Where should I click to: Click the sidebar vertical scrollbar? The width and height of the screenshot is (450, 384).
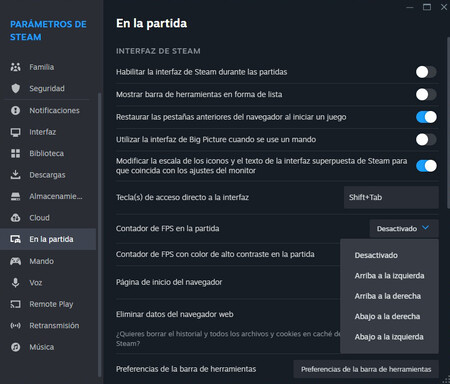[x=99, y=234]
